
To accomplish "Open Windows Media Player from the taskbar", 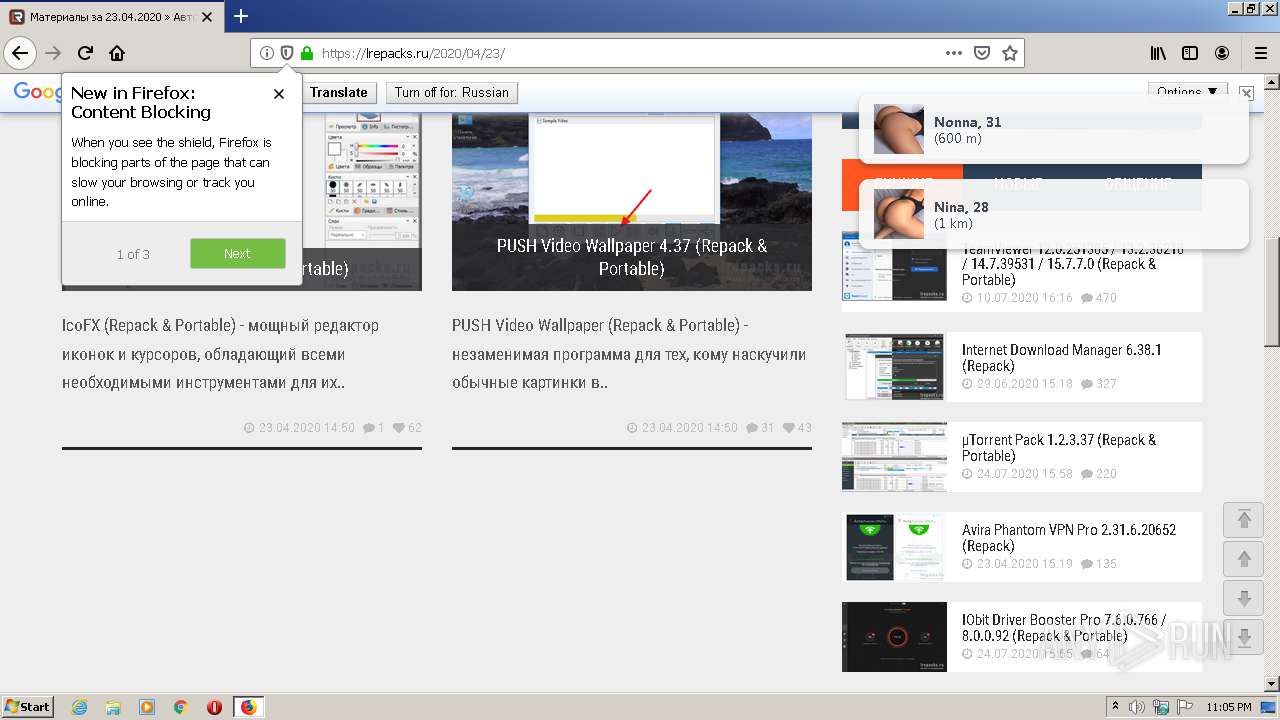I will tap(147, 707).
